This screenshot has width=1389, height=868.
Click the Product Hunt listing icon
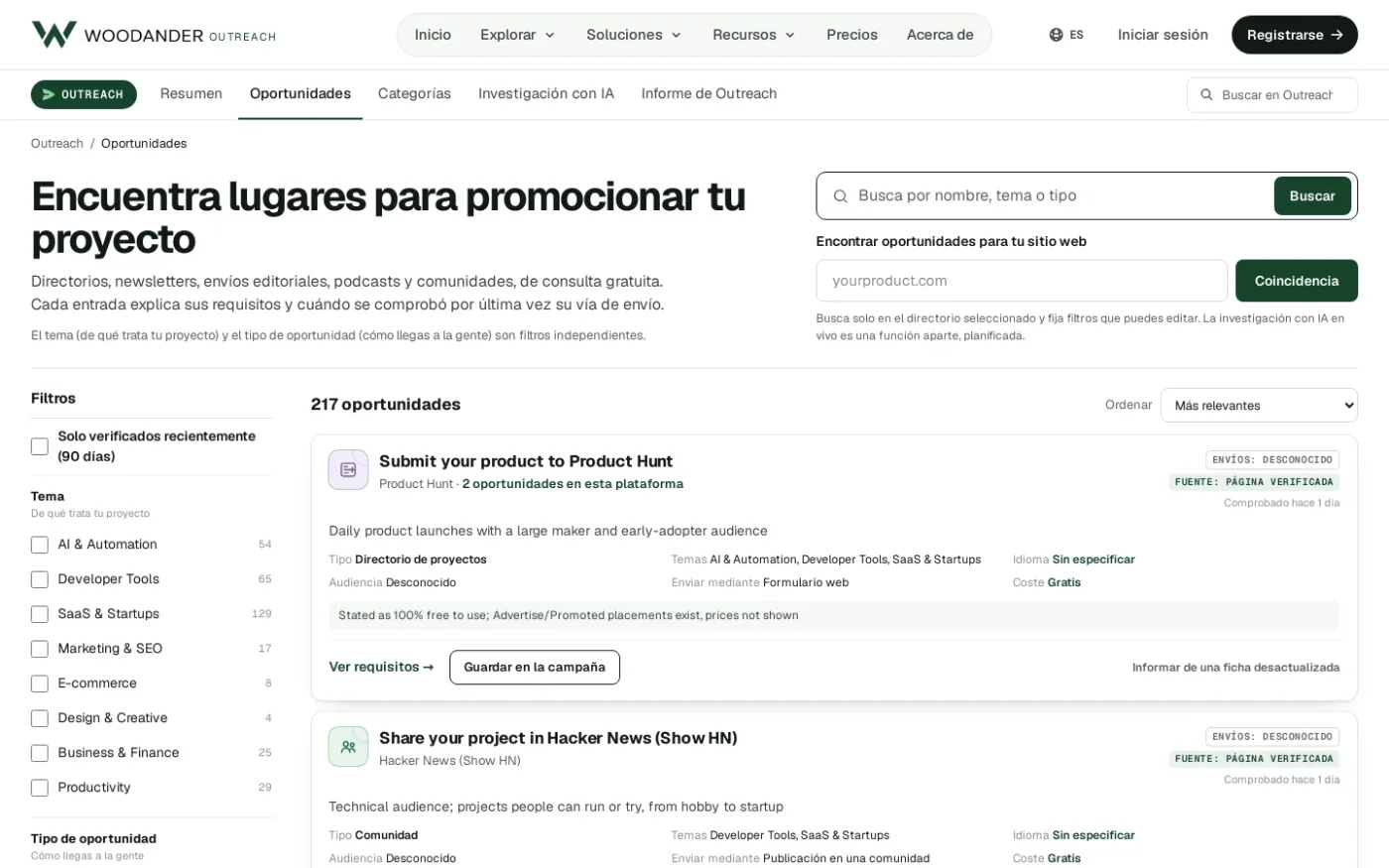348,470
